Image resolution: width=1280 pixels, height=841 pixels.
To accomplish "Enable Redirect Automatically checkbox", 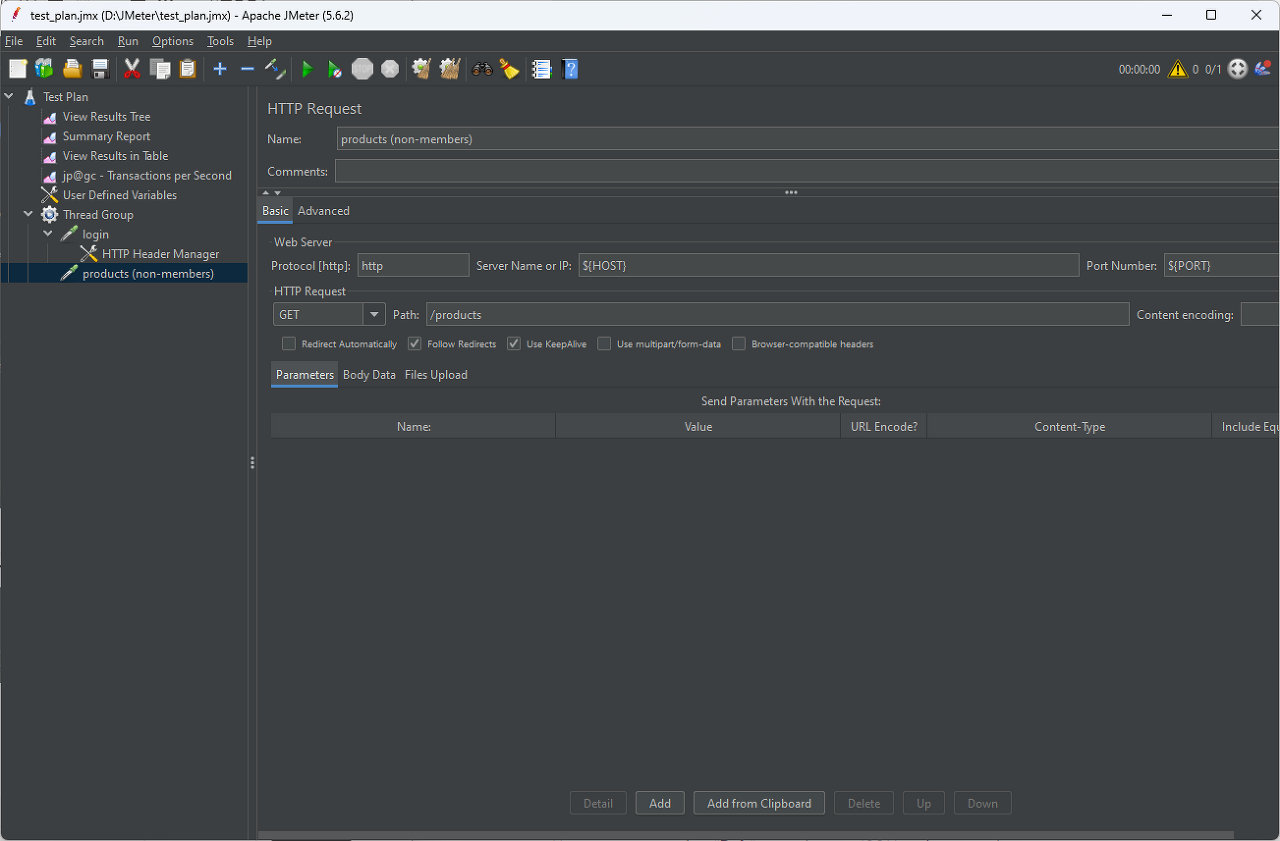I will point(289,344).
